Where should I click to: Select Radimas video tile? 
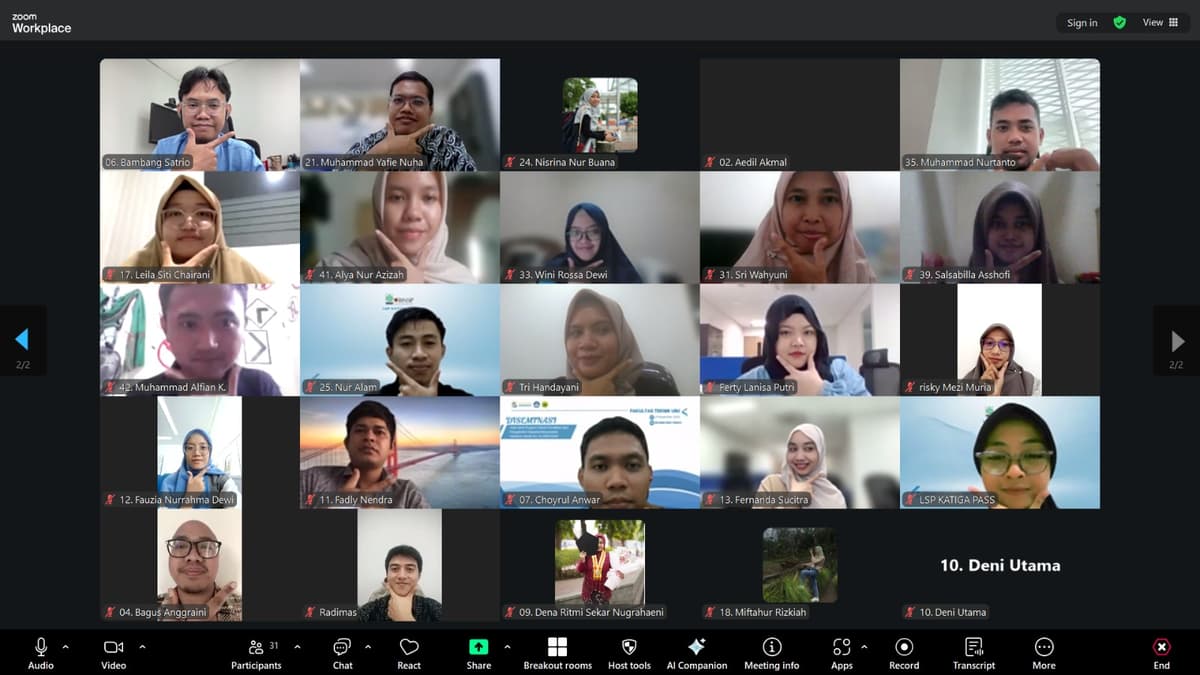(400, 565)
